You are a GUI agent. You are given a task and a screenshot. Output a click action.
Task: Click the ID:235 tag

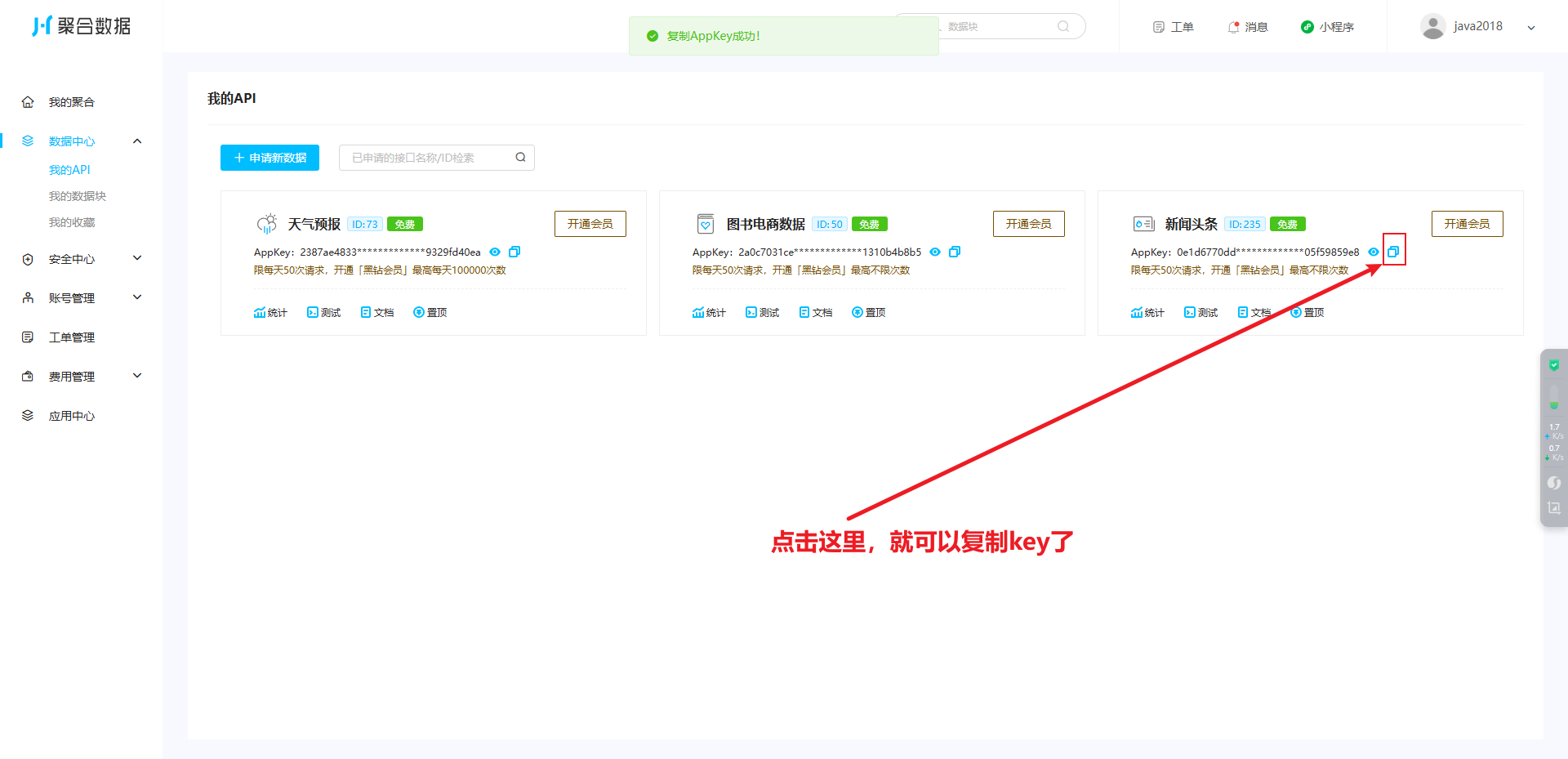pos(1245,225)
